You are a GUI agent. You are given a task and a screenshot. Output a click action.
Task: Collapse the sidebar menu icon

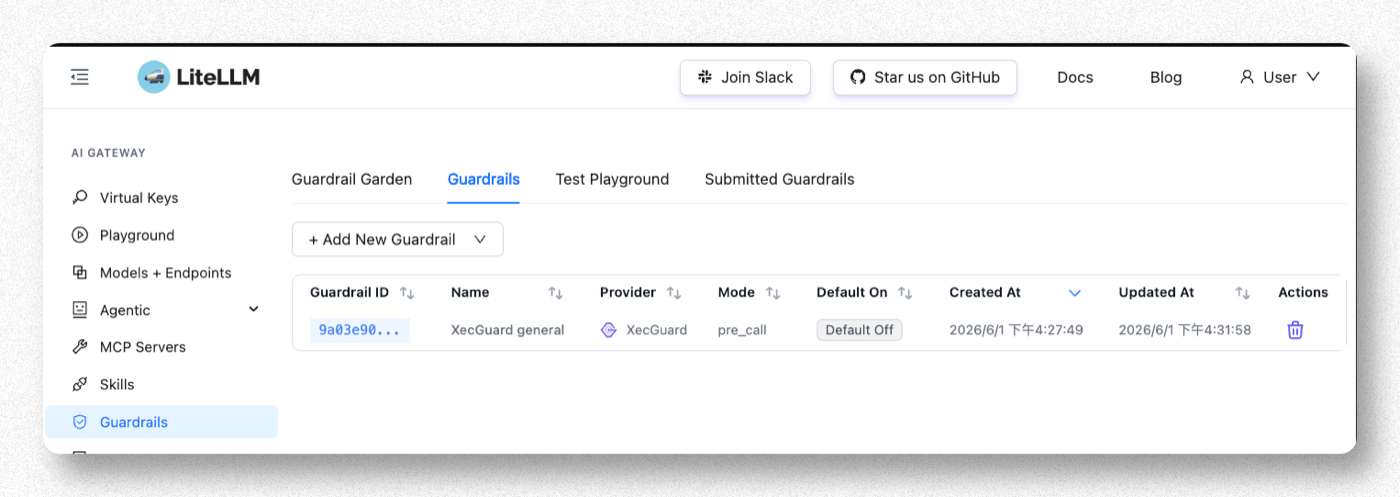[80, 77]
